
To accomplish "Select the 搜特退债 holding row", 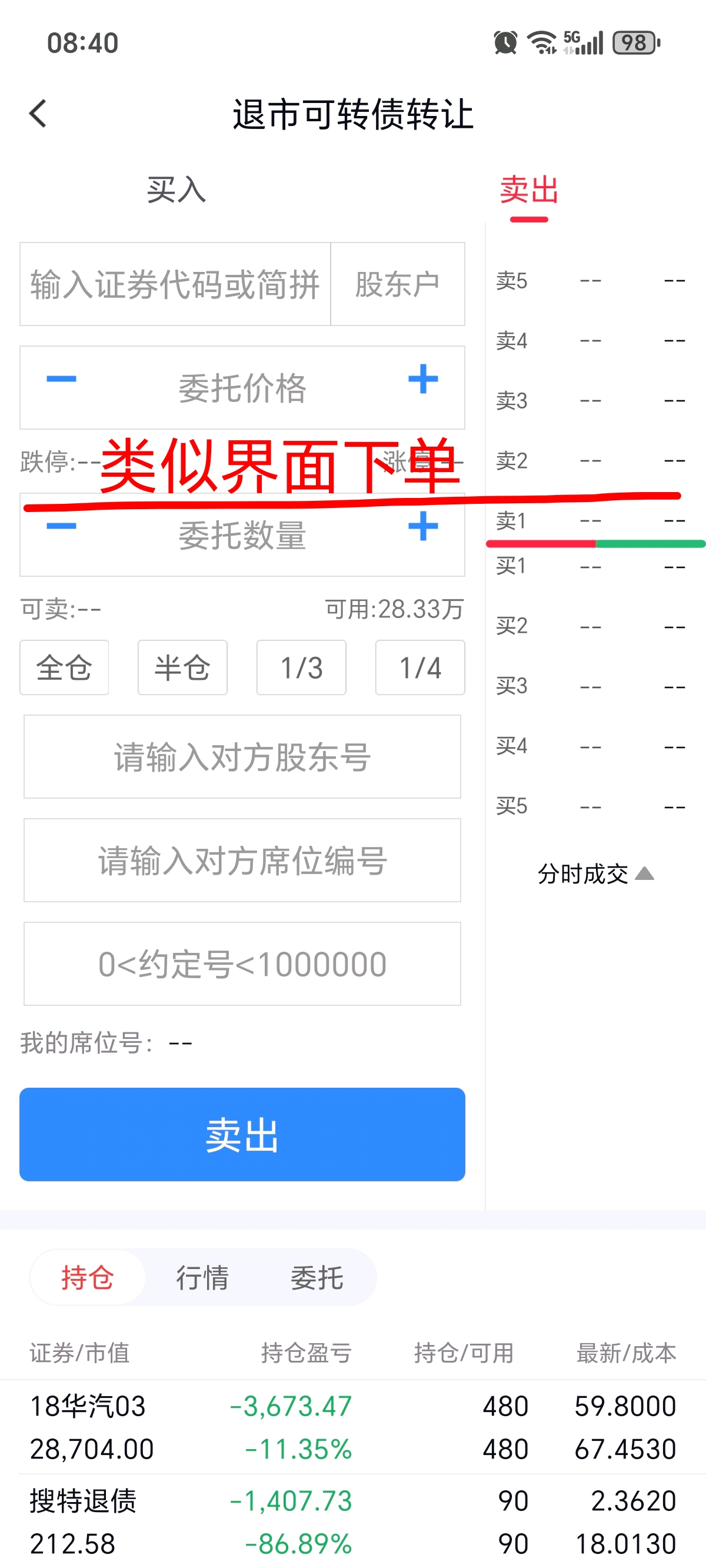I will click(x=353, y=1522).
